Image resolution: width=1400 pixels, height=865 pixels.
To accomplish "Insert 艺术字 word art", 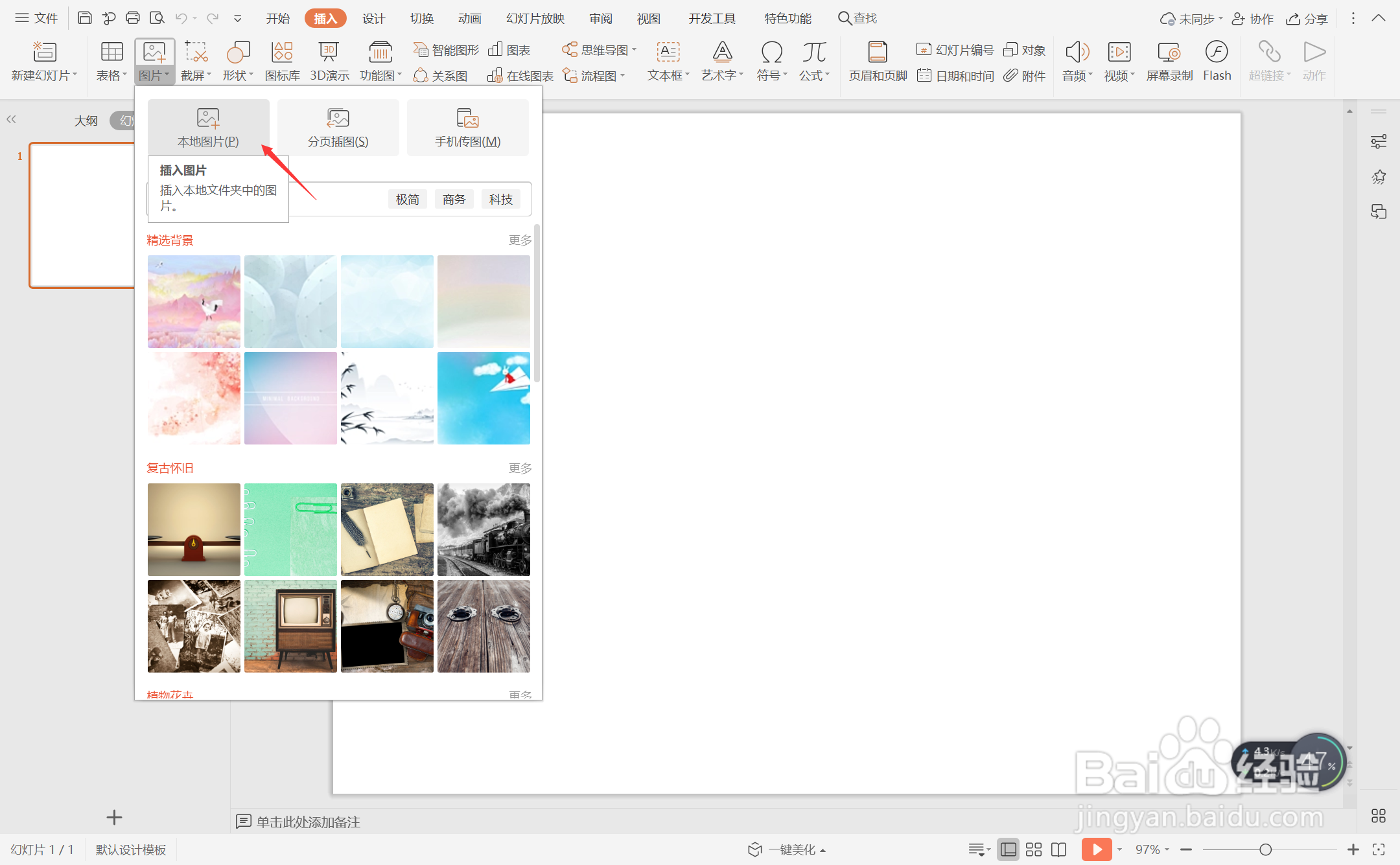I will click(x=722, y=61).
